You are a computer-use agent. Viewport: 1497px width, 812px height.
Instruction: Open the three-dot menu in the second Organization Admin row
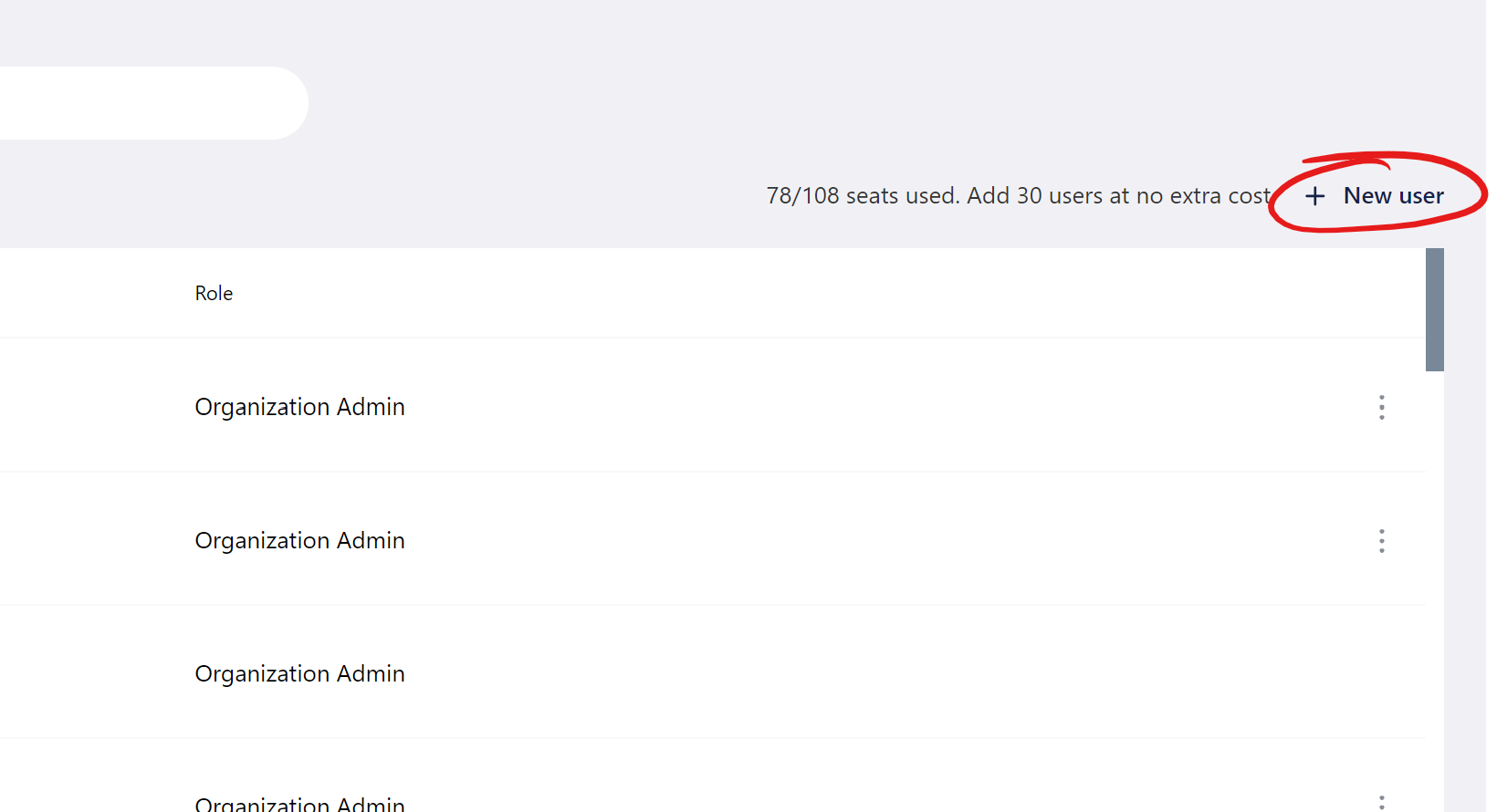(1382, 541)
